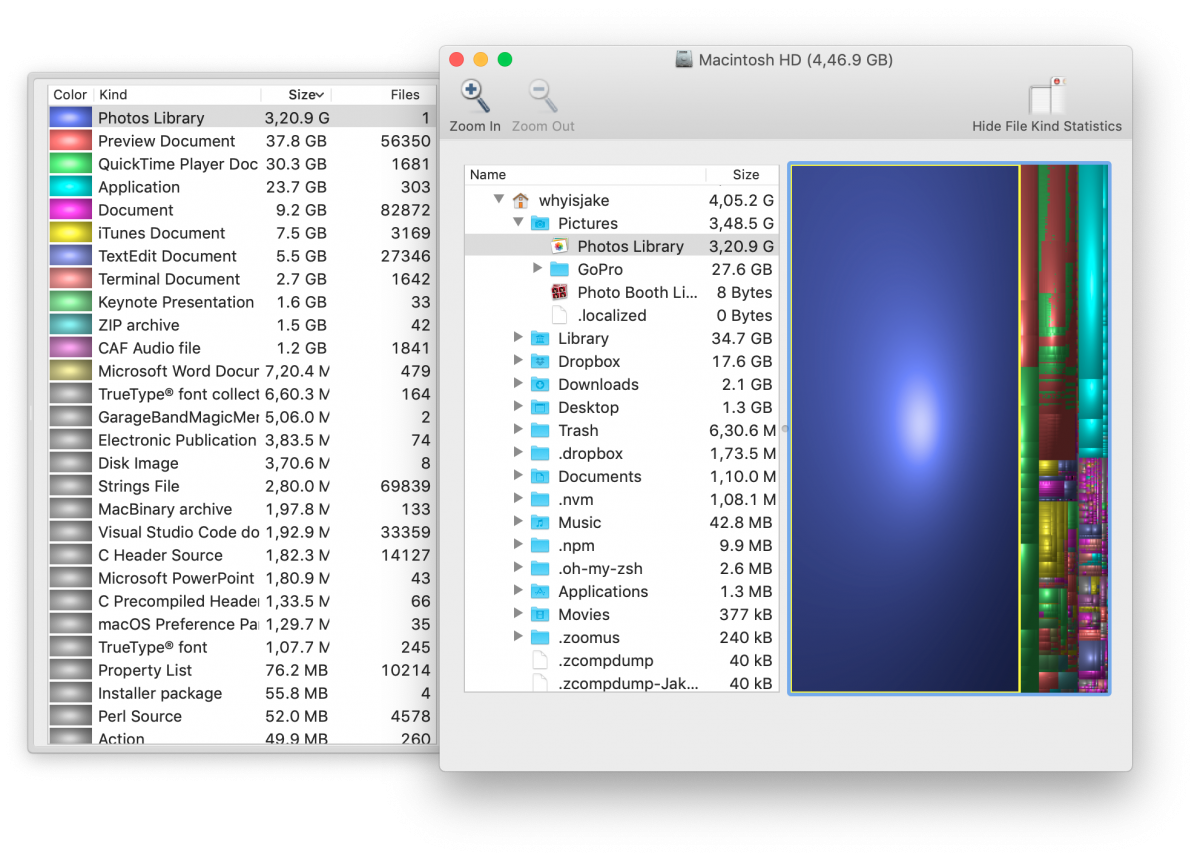Expand the Library folder

[x=517, y=338]
